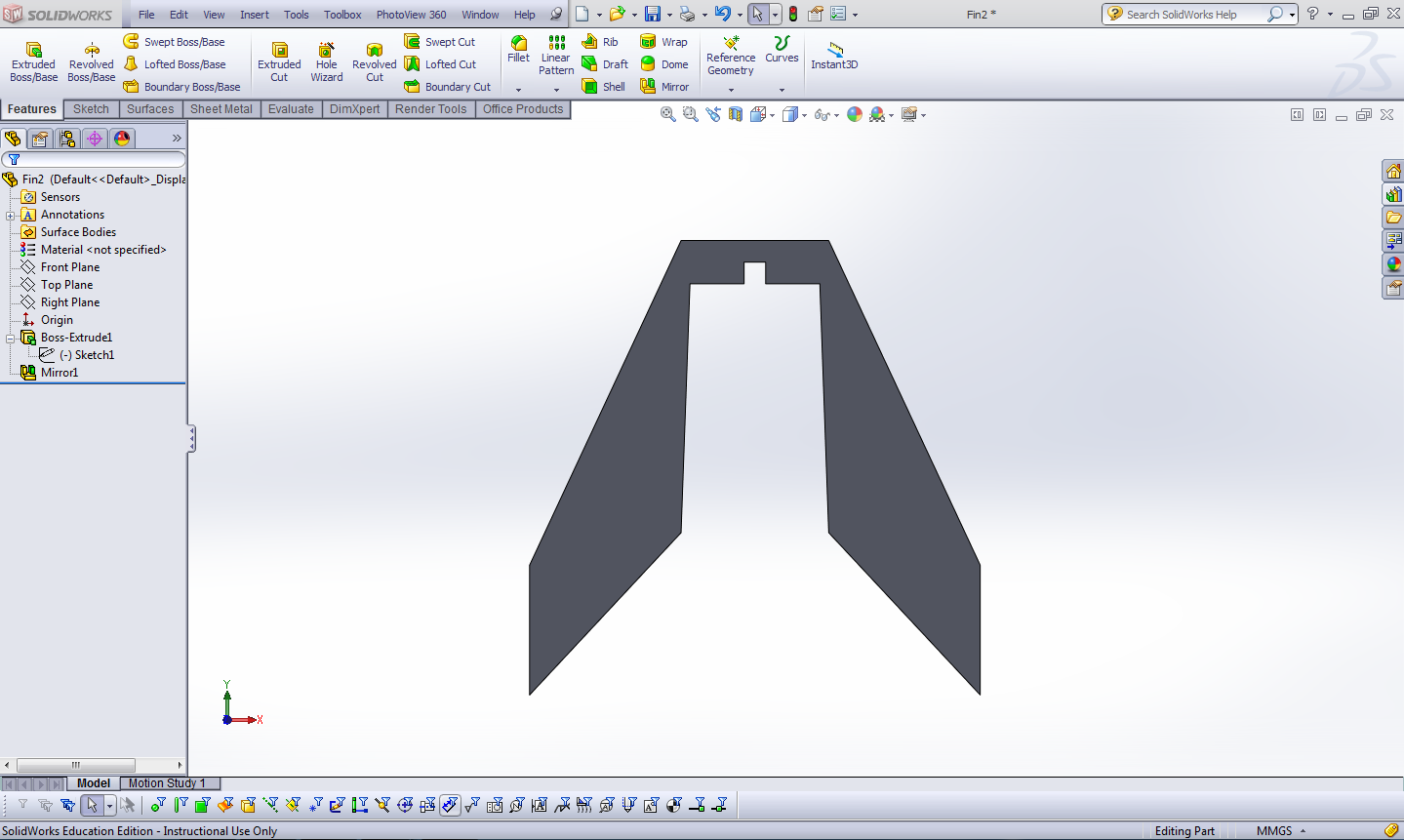The height and width of the screenshot is (840, 1404).
Task: Open the DisplayManager tab icon
Action: pyautogui.click(x=122, y=139)
